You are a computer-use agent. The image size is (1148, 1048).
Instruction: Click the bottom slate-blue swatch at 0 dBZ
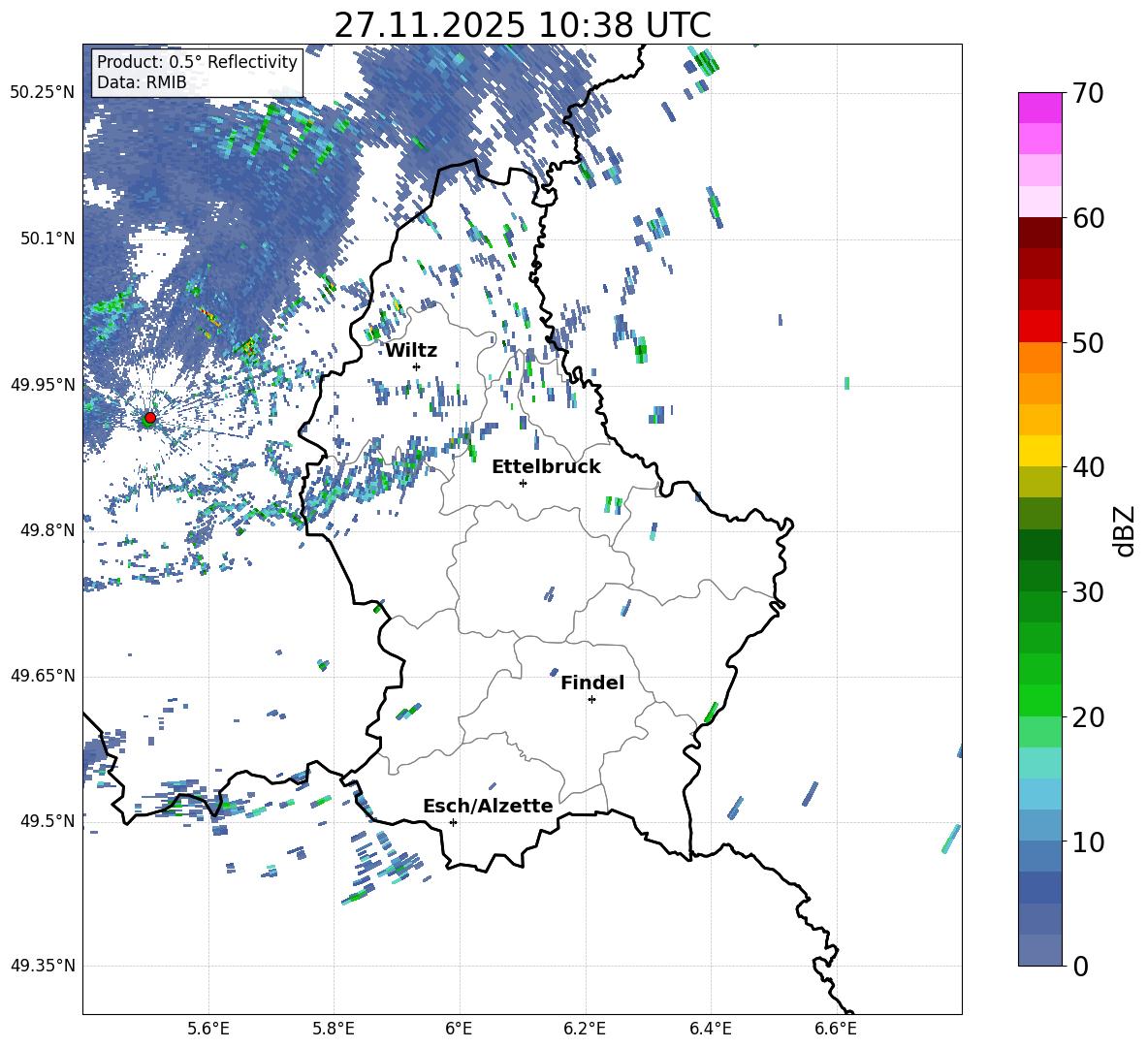tap(1039, 950)
